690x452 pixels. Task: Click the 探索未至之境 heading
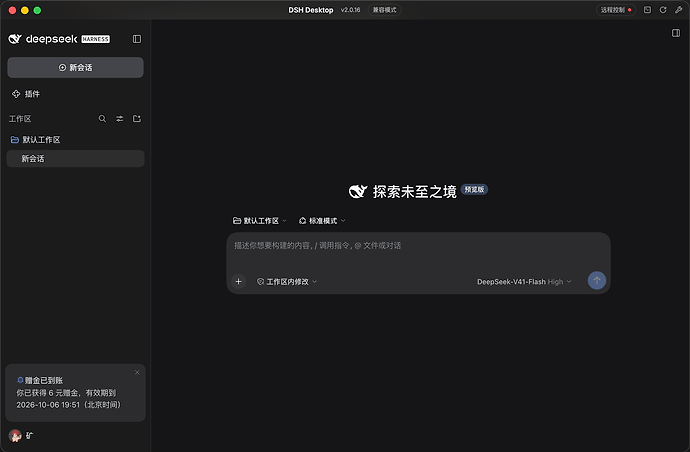415,191
